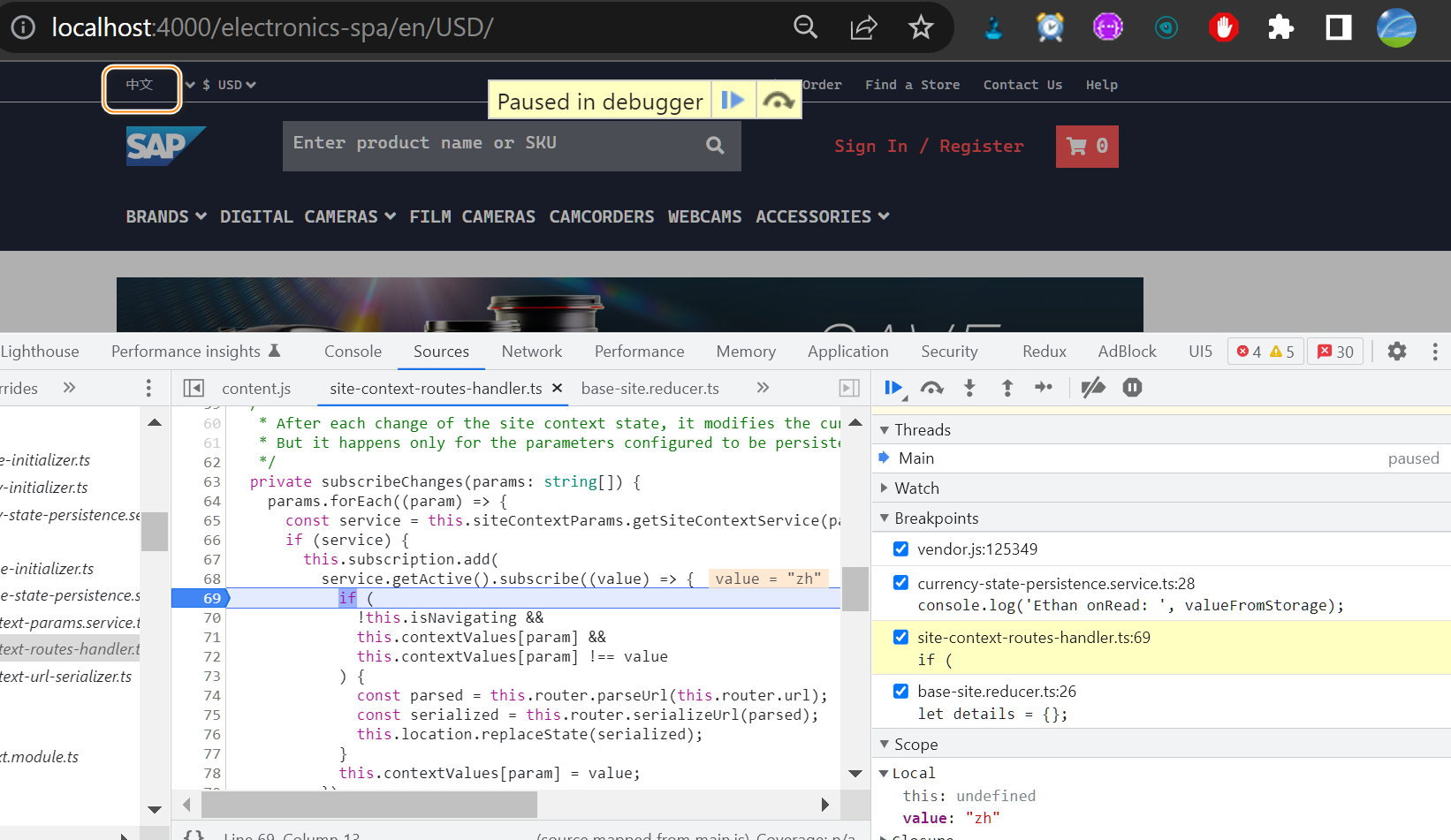1451x840 pixels.
Task: Open the Performance insights tab
Action: point(195,352)
